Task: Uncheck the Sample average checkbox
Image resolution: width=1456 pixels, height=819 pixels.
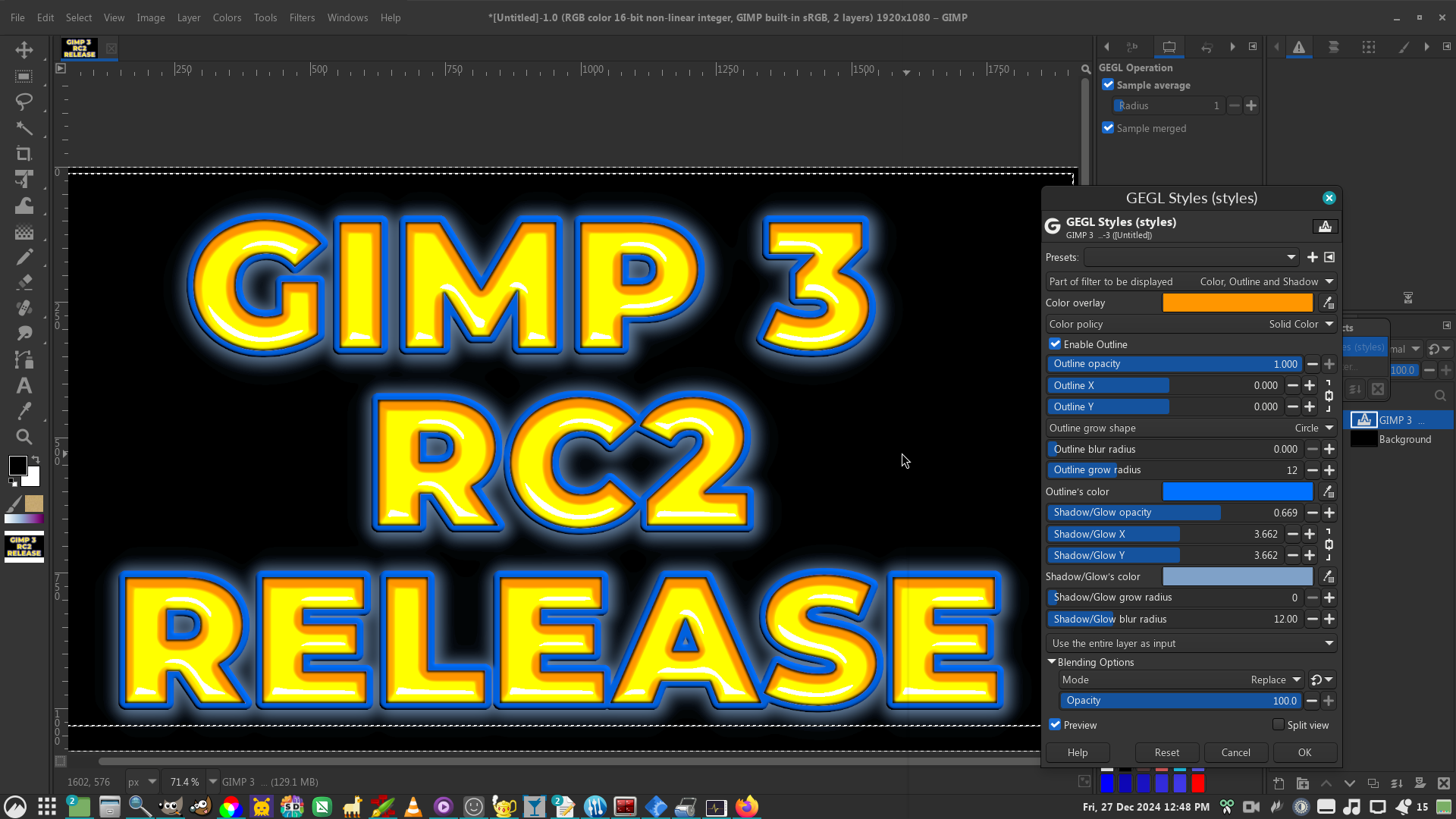Action: click(x=1108, y=85)
